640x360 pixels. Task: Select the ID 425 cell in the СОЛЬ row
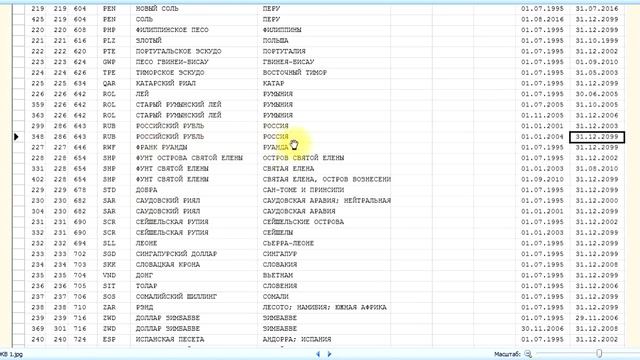point(38,19)
